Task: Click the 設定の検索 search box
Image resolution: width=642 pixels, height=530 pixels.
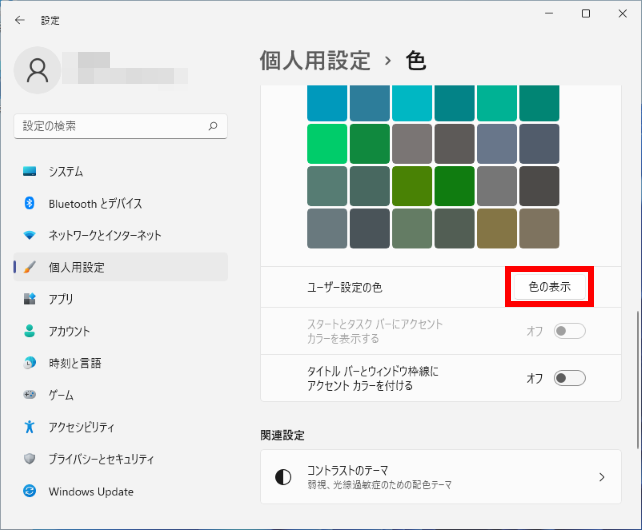Action: coord(120,126)
